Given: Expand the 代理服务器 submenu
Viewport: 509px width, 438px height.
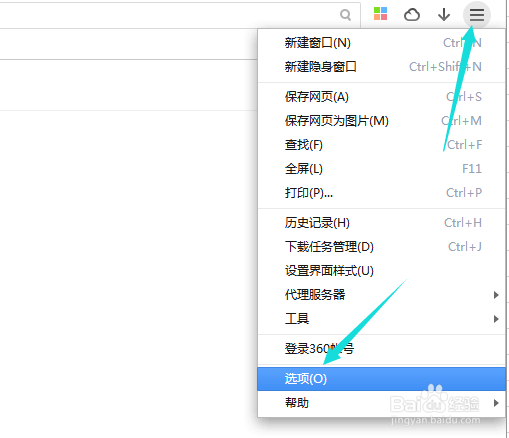Looking at the screenshot, I should 382,295.
